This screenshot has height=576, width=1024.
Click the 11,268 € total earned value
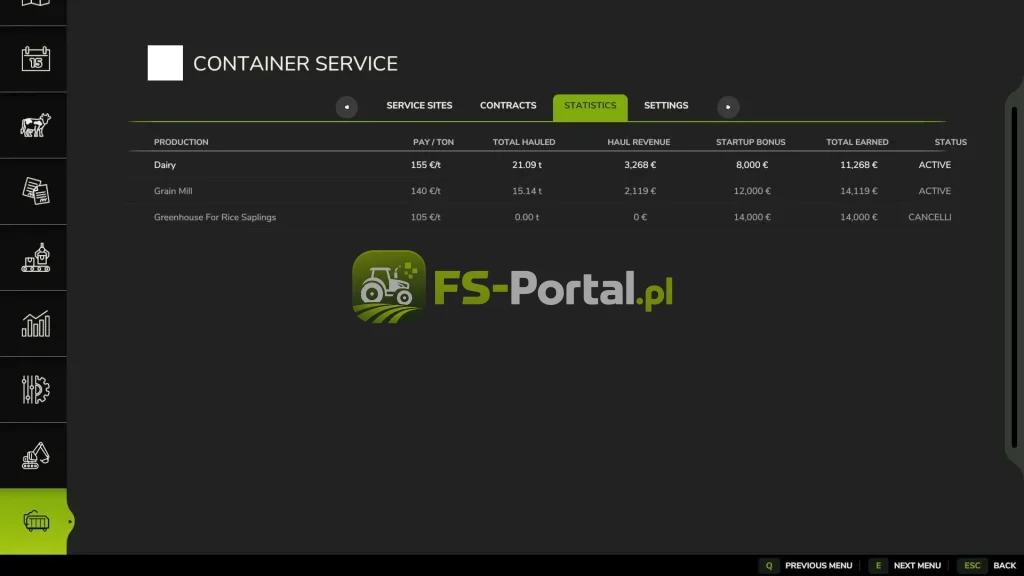858,165
